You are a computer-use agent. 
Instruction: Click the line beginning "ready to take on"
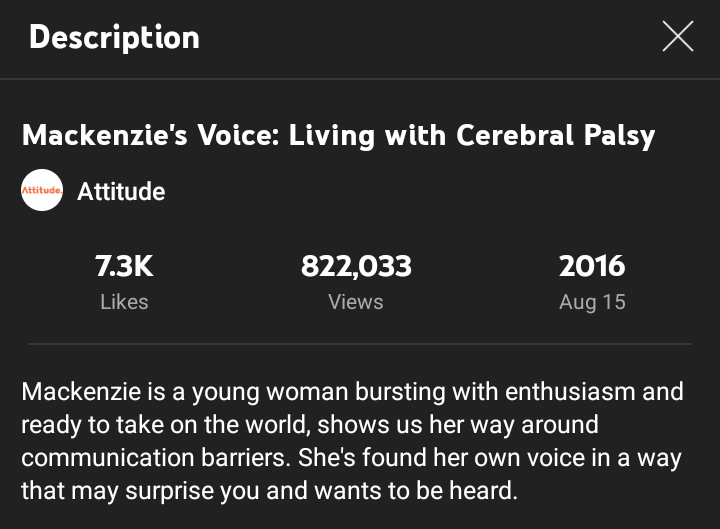[310, 425]
